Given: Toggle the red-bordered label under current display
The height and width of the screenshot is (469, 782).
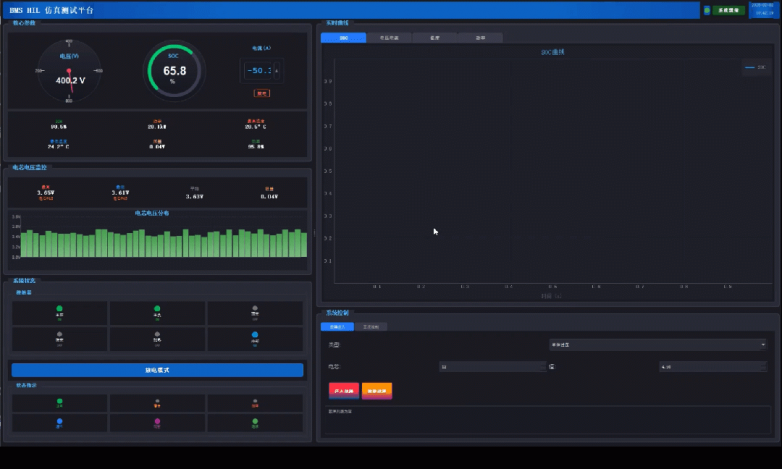Looking at the screenshot, I should 262,93.
